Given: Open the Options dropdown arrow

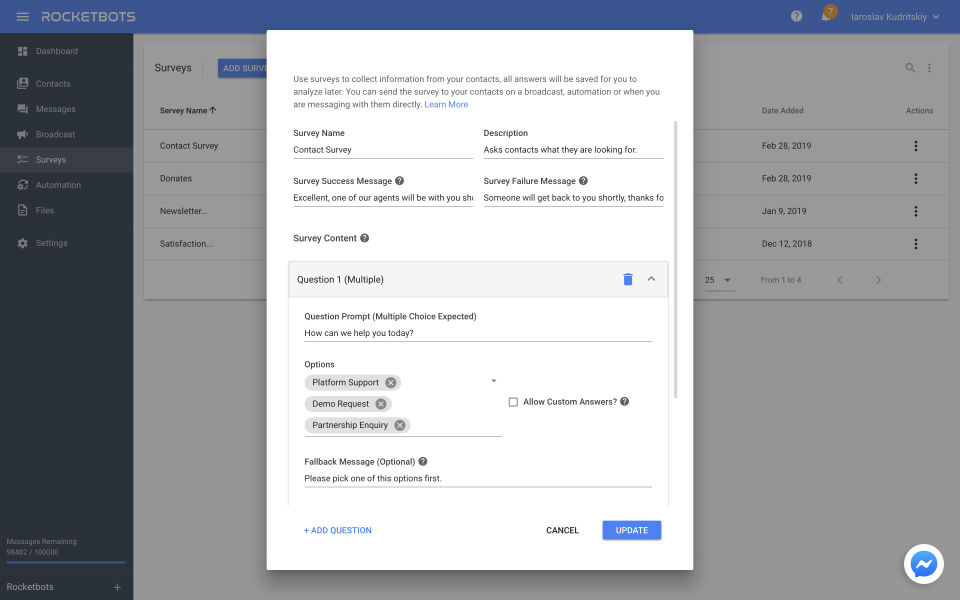Looking at the screenshot, I should point(493,381).
